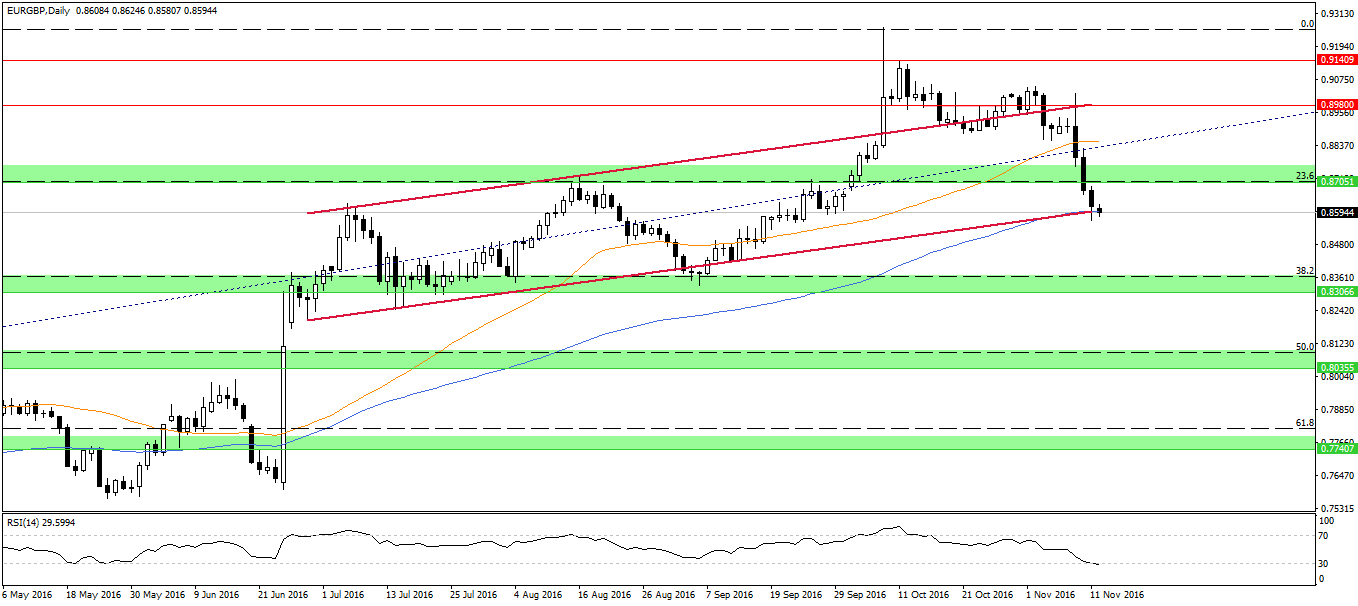Click the 11 Nov 2016 date label
Viewport: 1358px width, 606px height.
click(x=1115, y=594)
